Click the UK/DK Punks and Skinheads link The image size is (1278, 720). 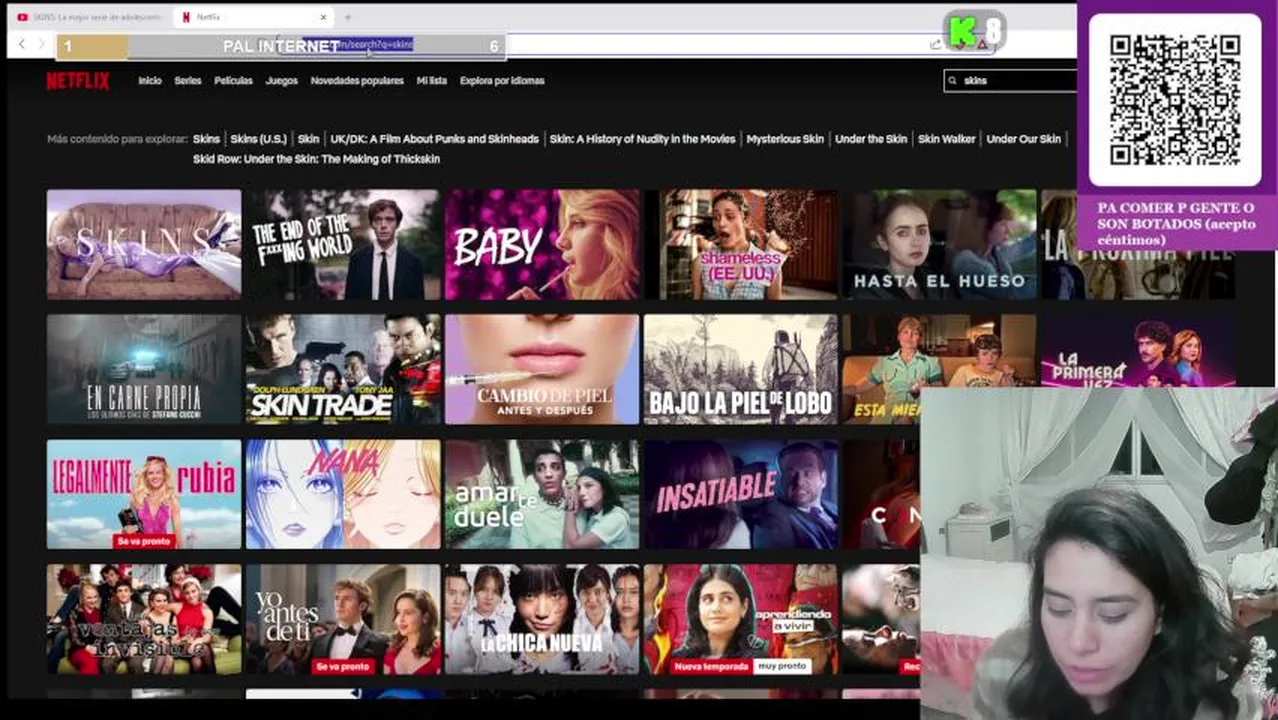point(434,139)
